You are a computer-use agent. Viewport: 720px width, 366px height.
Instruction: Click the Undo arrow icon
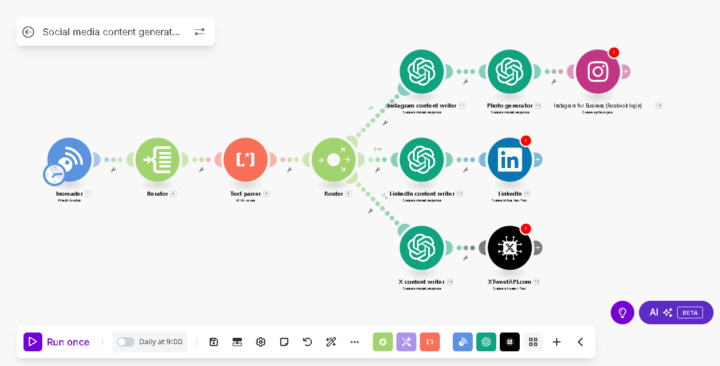click(x=307, y=342)
